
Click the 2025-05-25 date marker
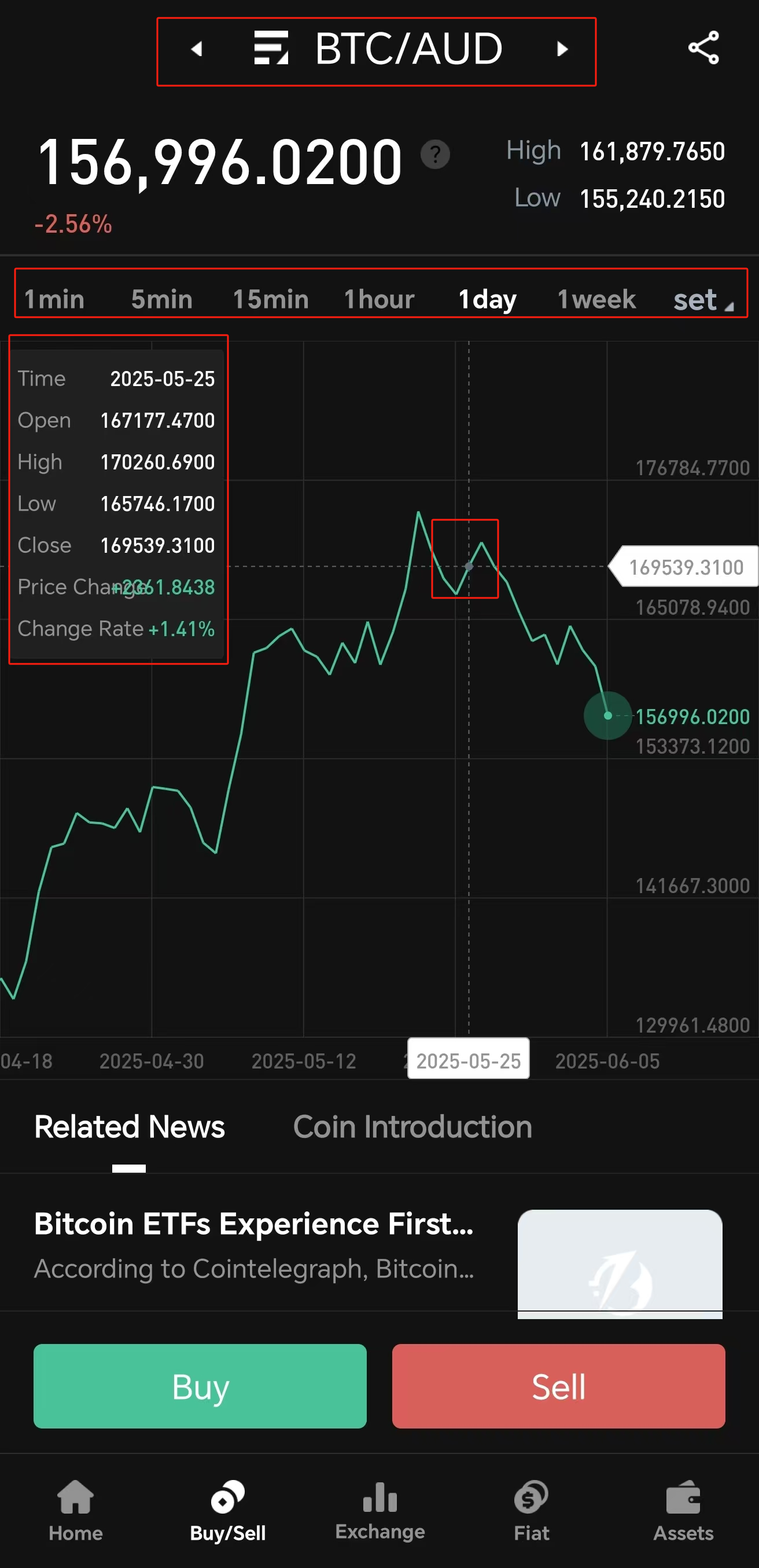[468, 1059]
